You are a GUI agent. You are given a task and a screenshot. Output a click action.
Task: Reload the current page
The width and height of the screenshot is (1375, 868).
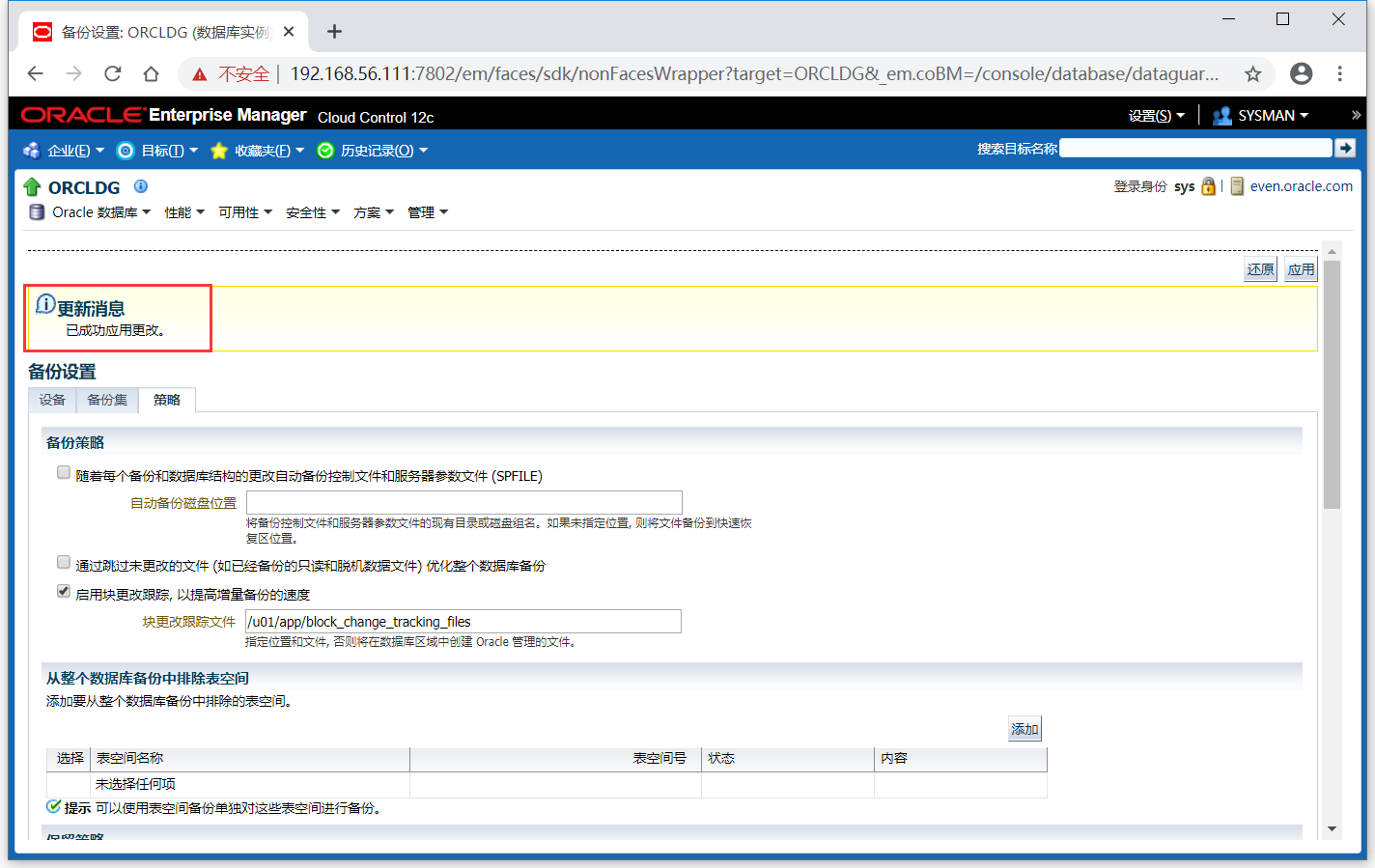coord(113,74)
